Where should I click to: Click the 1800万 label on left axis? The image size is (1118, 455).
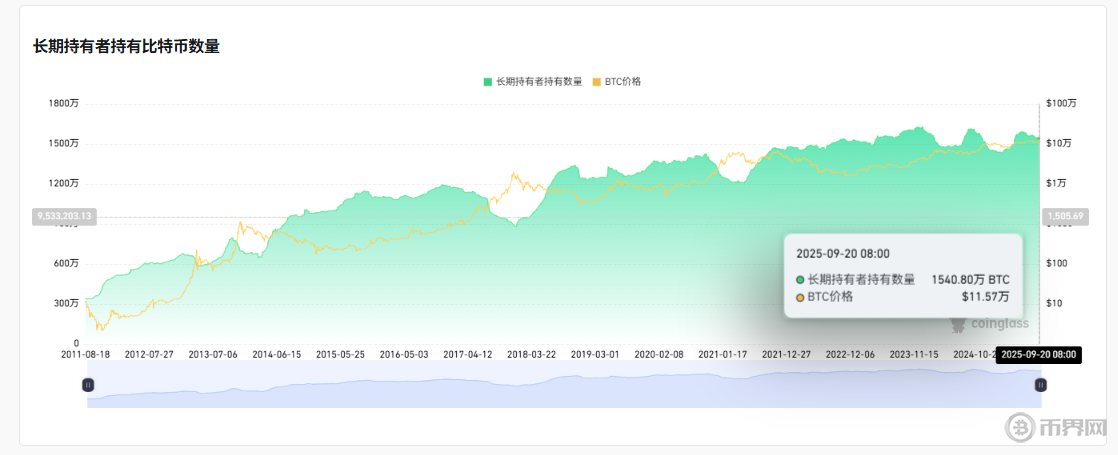(x=64, y=103)
